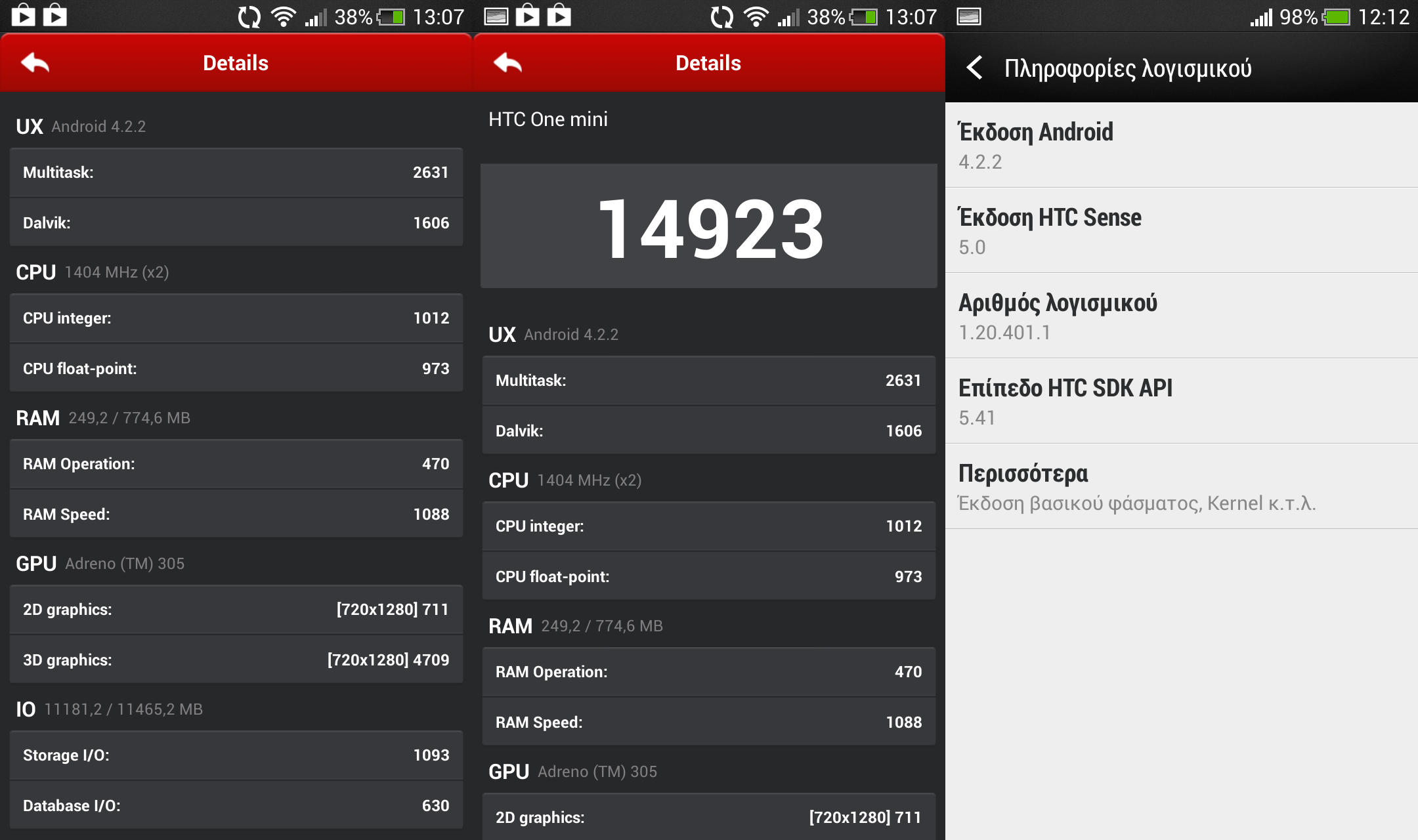Tap screenshot notification icon in right status bar

969,16
